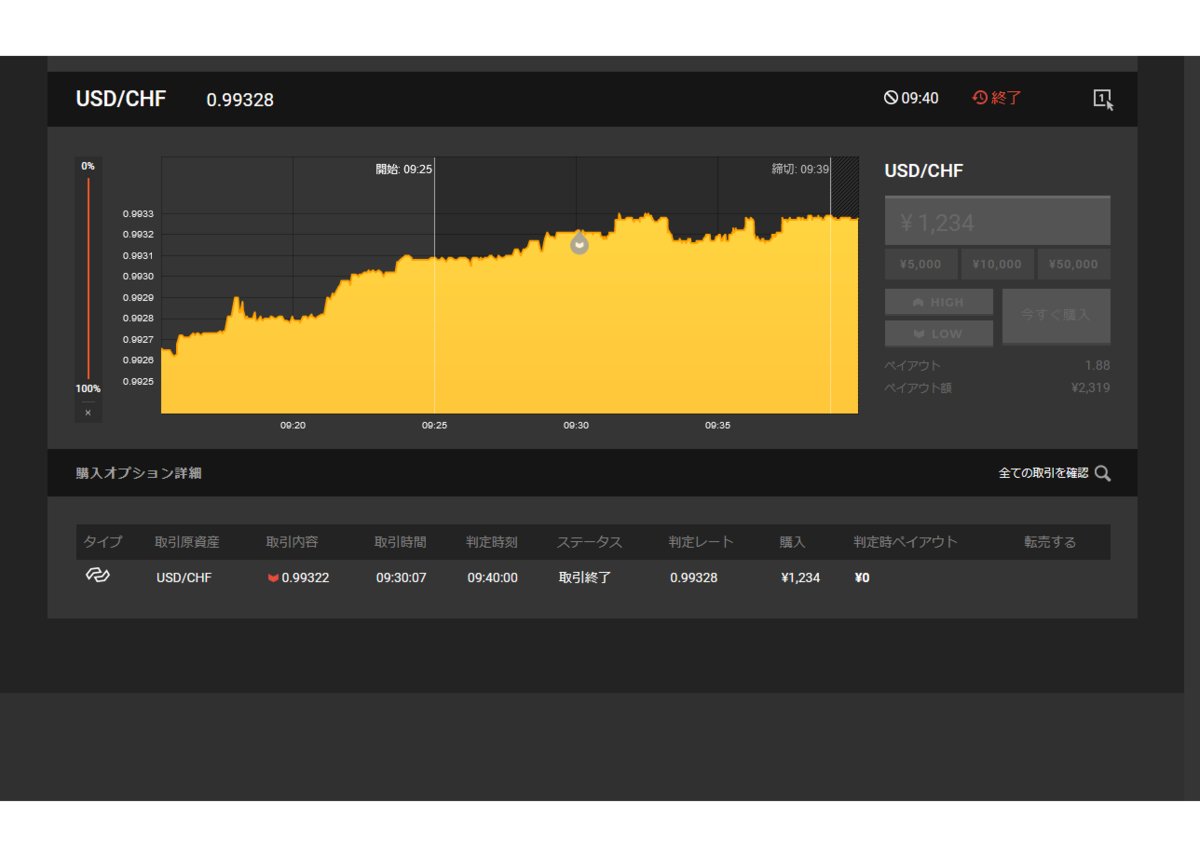Click the 今すぐ購入 buy now button
This screenshot has width=1200, height=856.
coord(1056,315)
